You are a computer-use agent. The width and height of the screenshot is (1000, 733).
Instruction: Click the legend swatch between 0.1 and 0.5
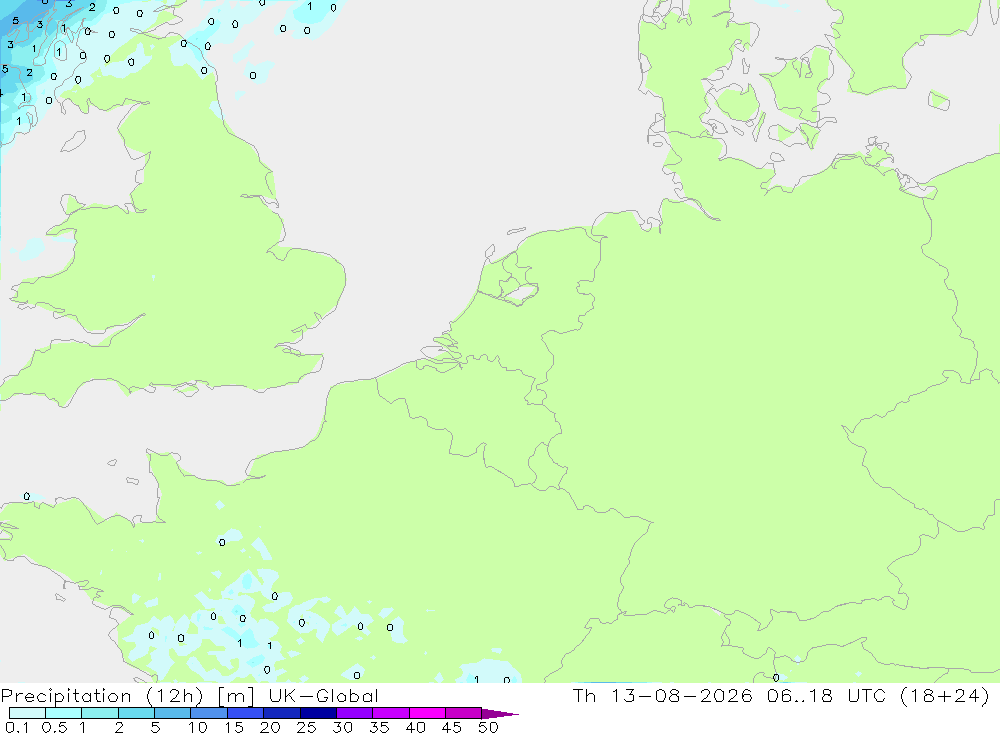27,713
